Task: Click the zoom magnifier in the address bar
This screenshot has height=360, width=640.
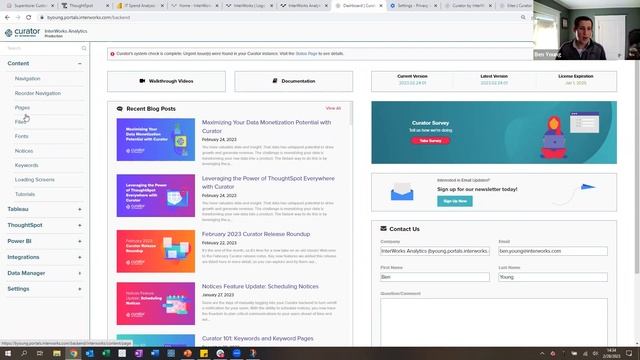Action: click(x=523, y=18)
